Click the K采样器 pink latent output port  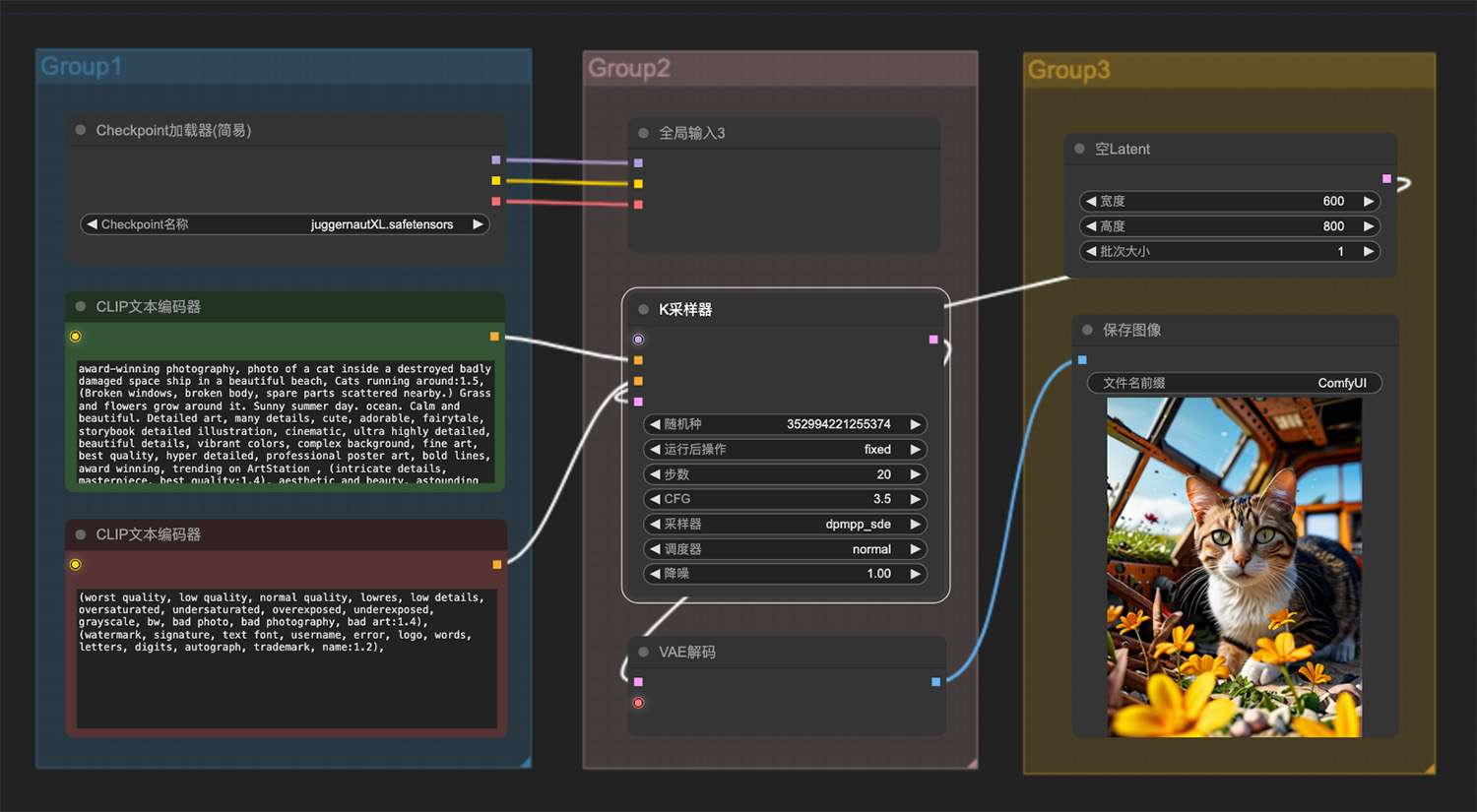(x=933, y=340)
